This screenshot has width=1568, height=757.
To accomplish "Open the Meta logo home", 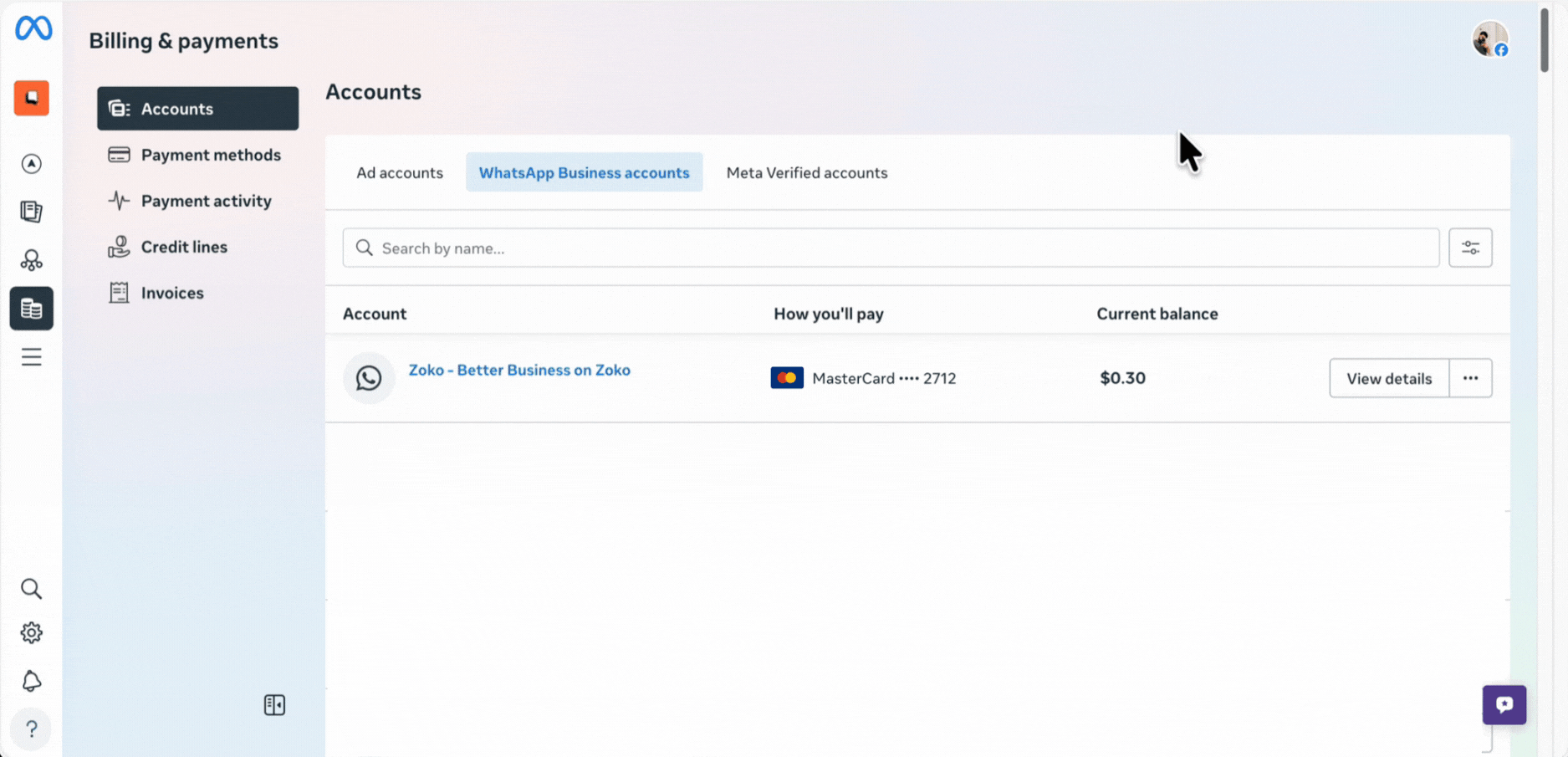I will tap(33, 28).
